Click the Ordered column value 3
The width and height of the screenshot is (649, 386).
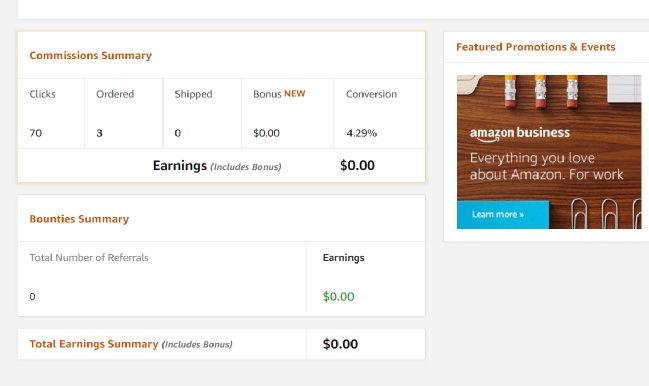pos(99,133)
